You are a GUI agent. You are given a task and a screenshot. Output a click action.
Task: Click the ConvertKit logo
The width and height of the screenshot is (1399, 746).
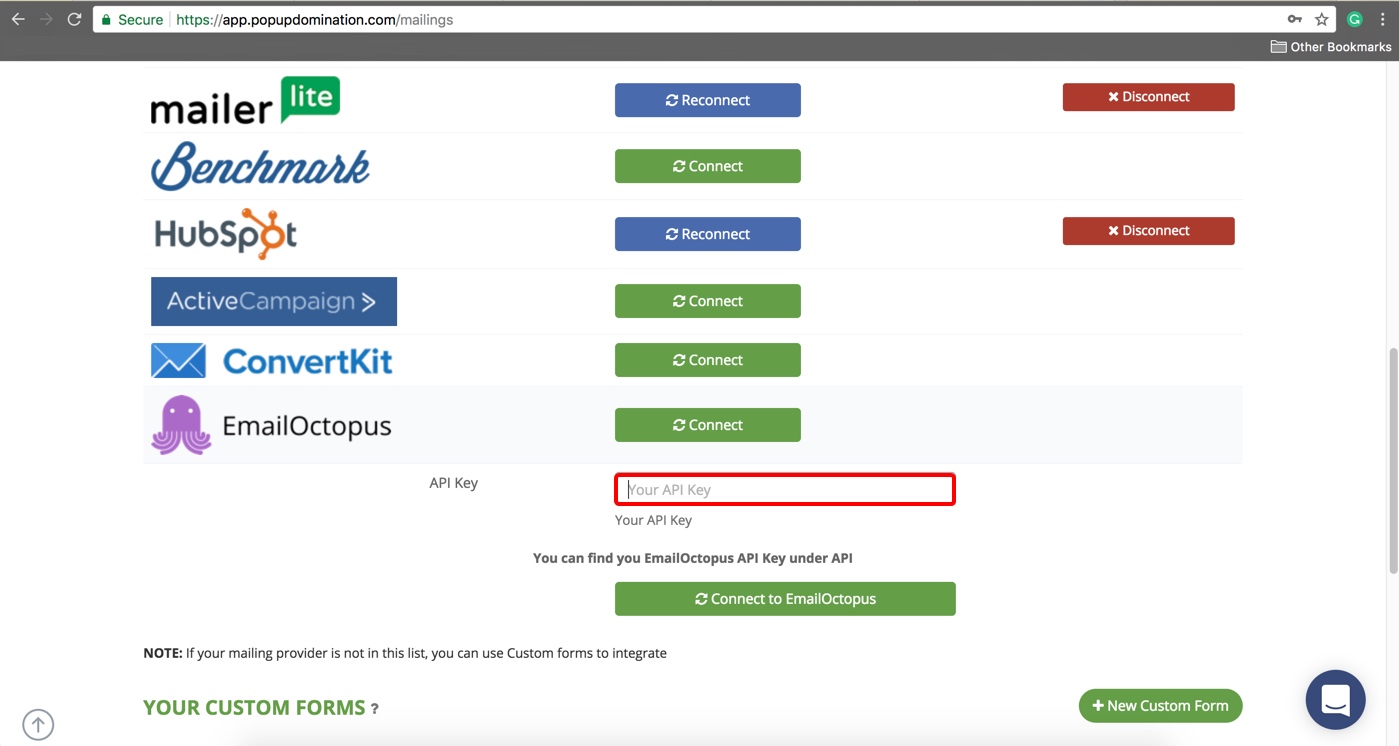[x=271, y=361]
